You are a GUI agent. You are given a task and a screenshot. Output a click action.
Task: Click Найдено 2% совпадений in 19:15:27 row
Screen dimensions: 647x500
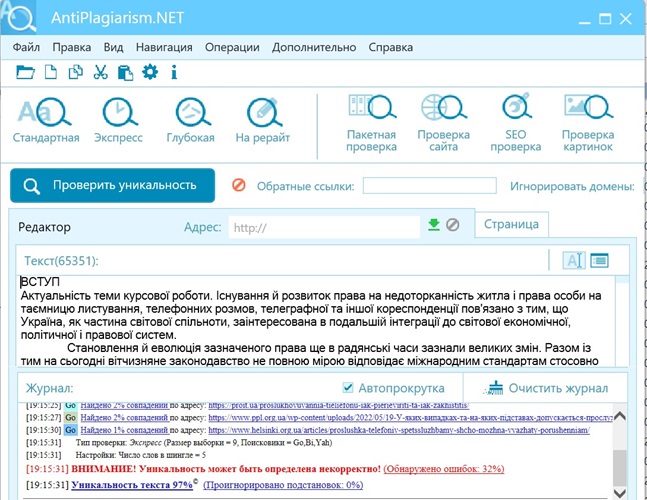tap(124, 417)
